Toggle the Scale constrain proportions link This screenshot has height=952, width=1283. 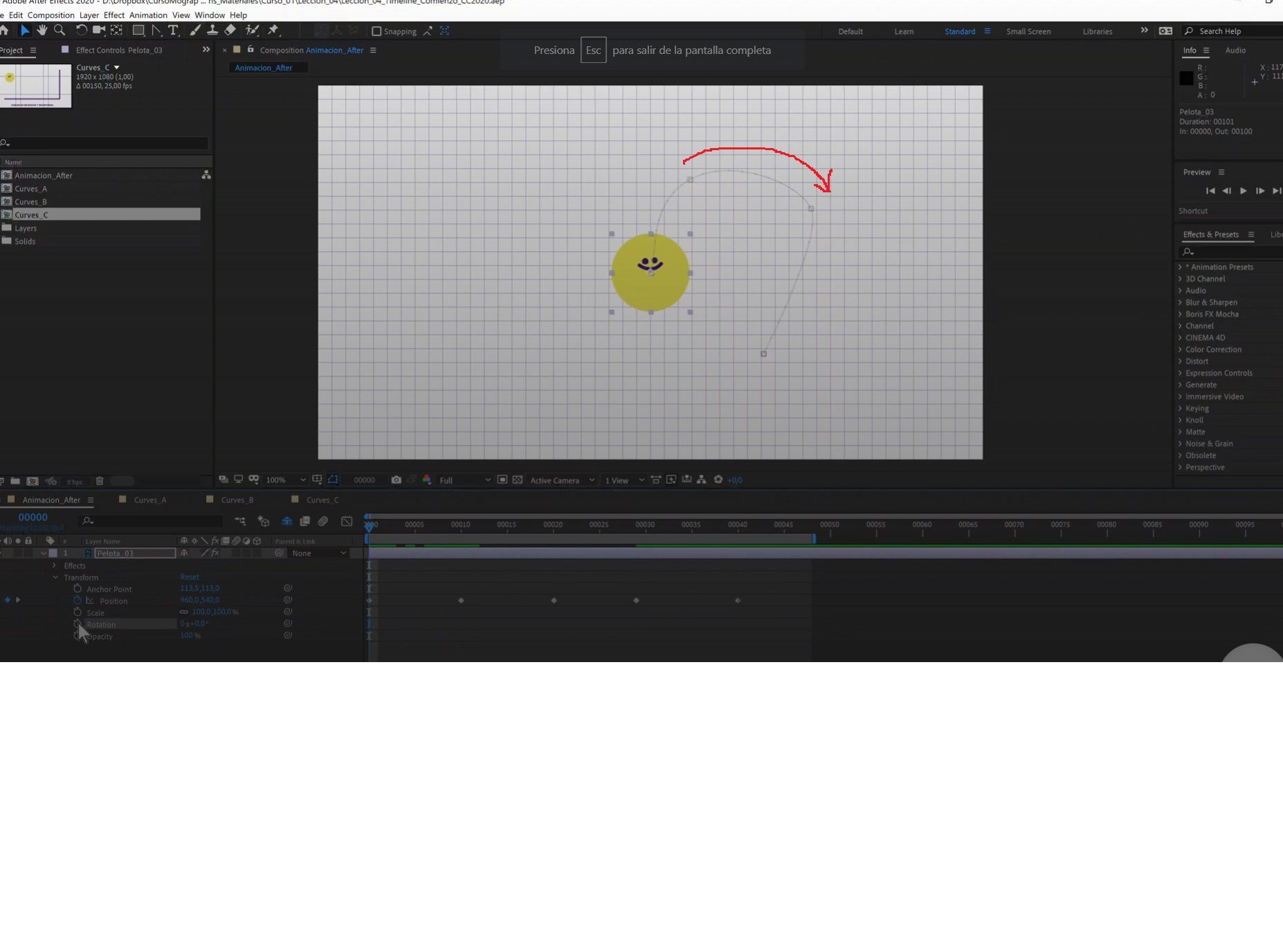pos(184,612)
